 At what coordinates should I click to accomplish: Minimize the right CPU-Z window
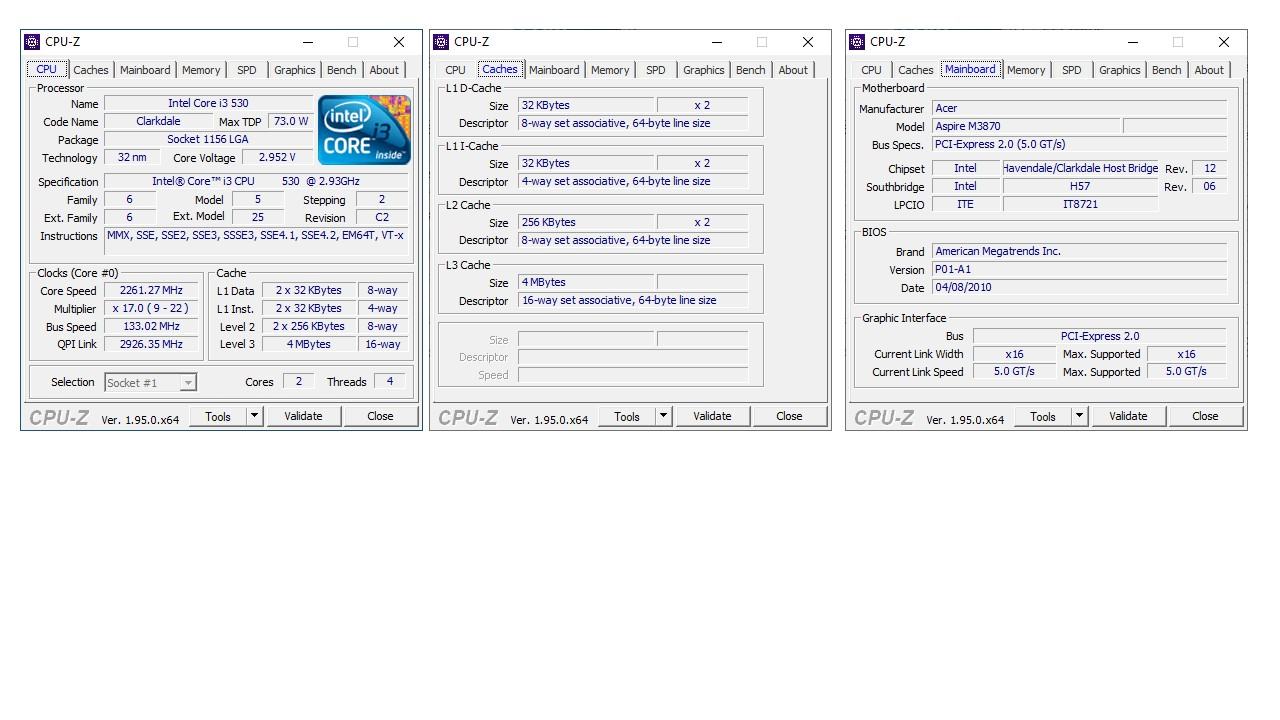point(1133,42)
